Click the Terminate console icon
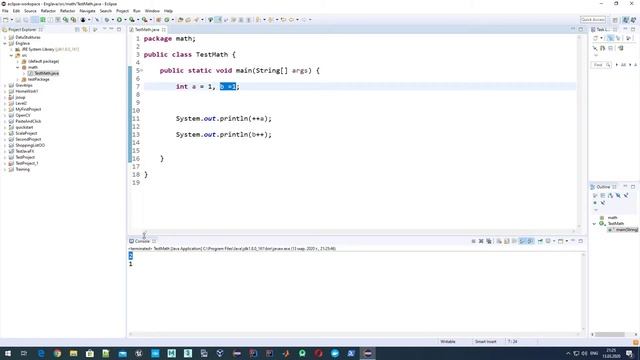The image size is (640, 360). click(473, 241)
